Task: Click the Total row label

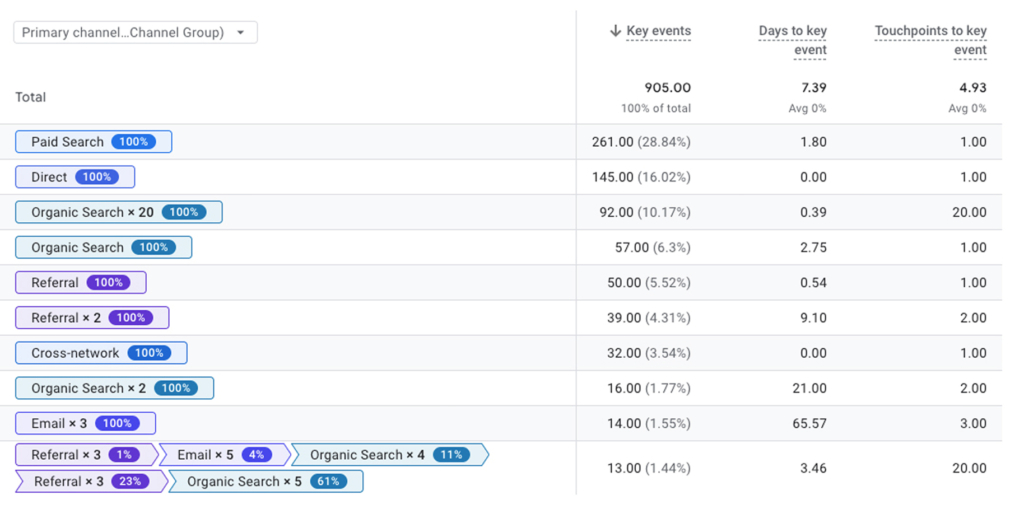Action: (x=31, y=97)
